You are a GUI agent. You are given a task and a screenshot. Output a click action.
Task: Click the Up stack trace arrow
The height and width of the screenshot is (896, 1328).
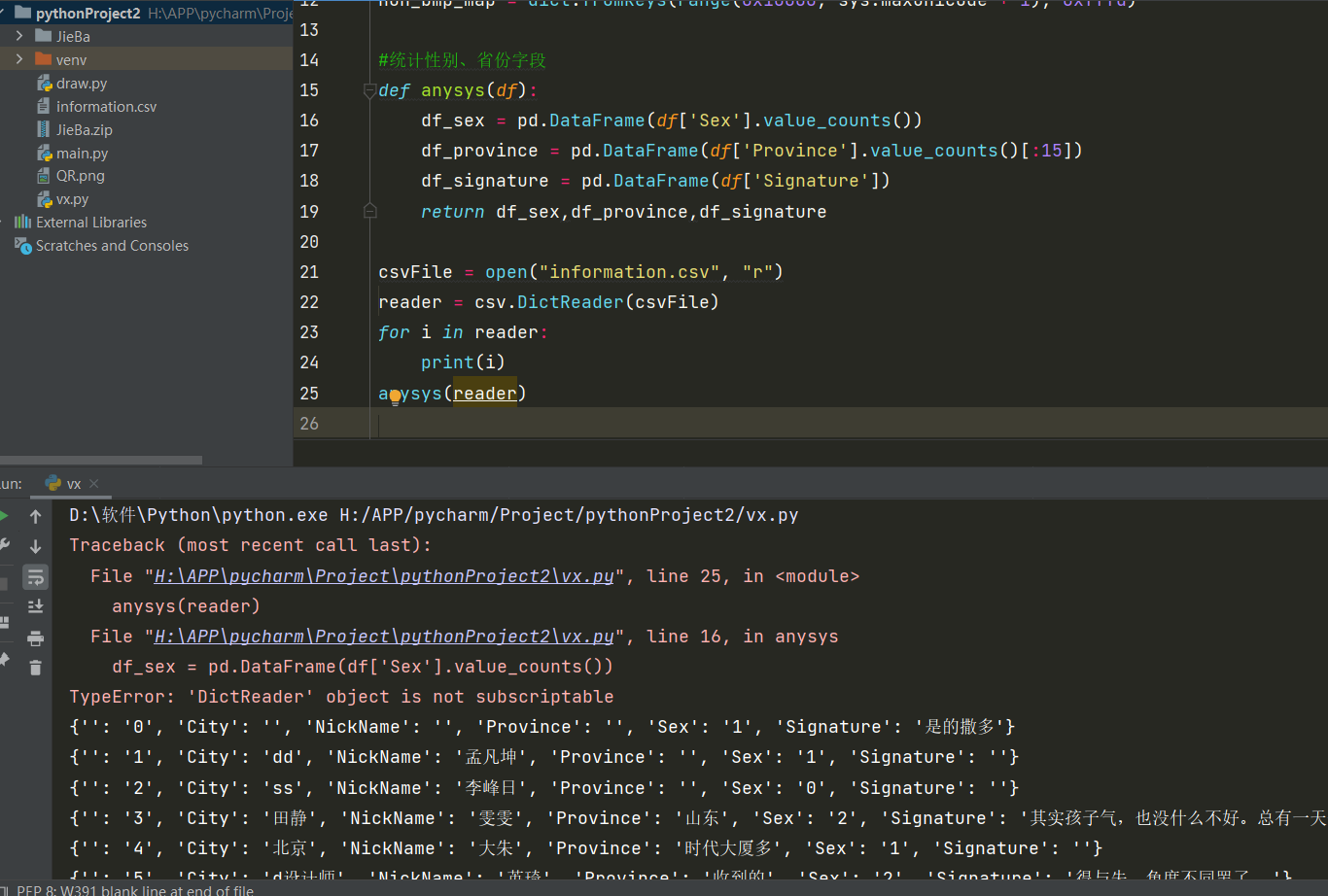pos(36,516)
